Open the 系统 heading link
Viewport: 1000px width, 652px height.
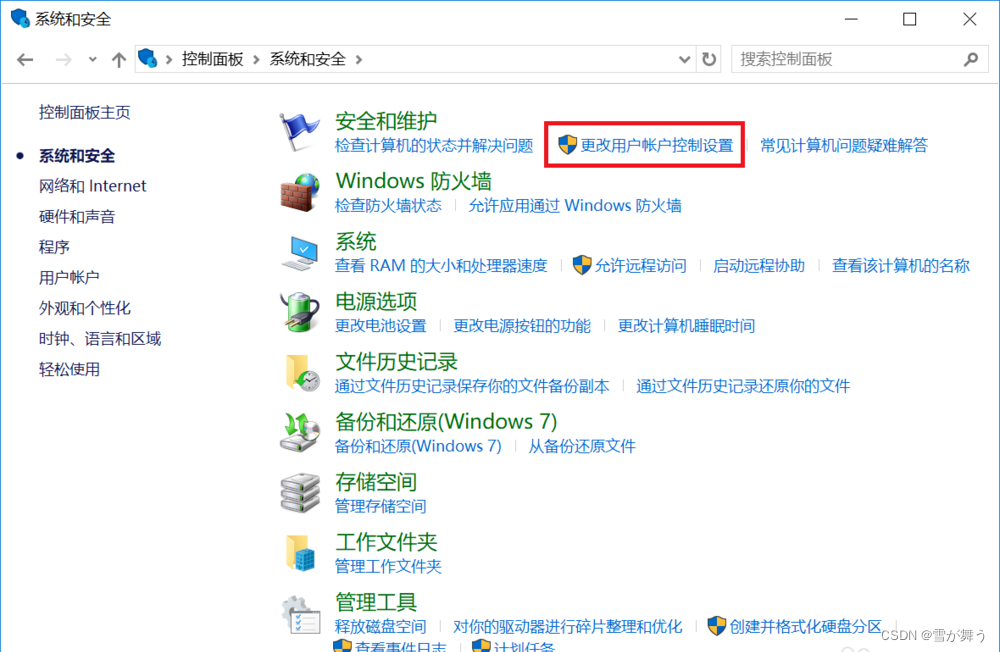[x=356, y=241]
